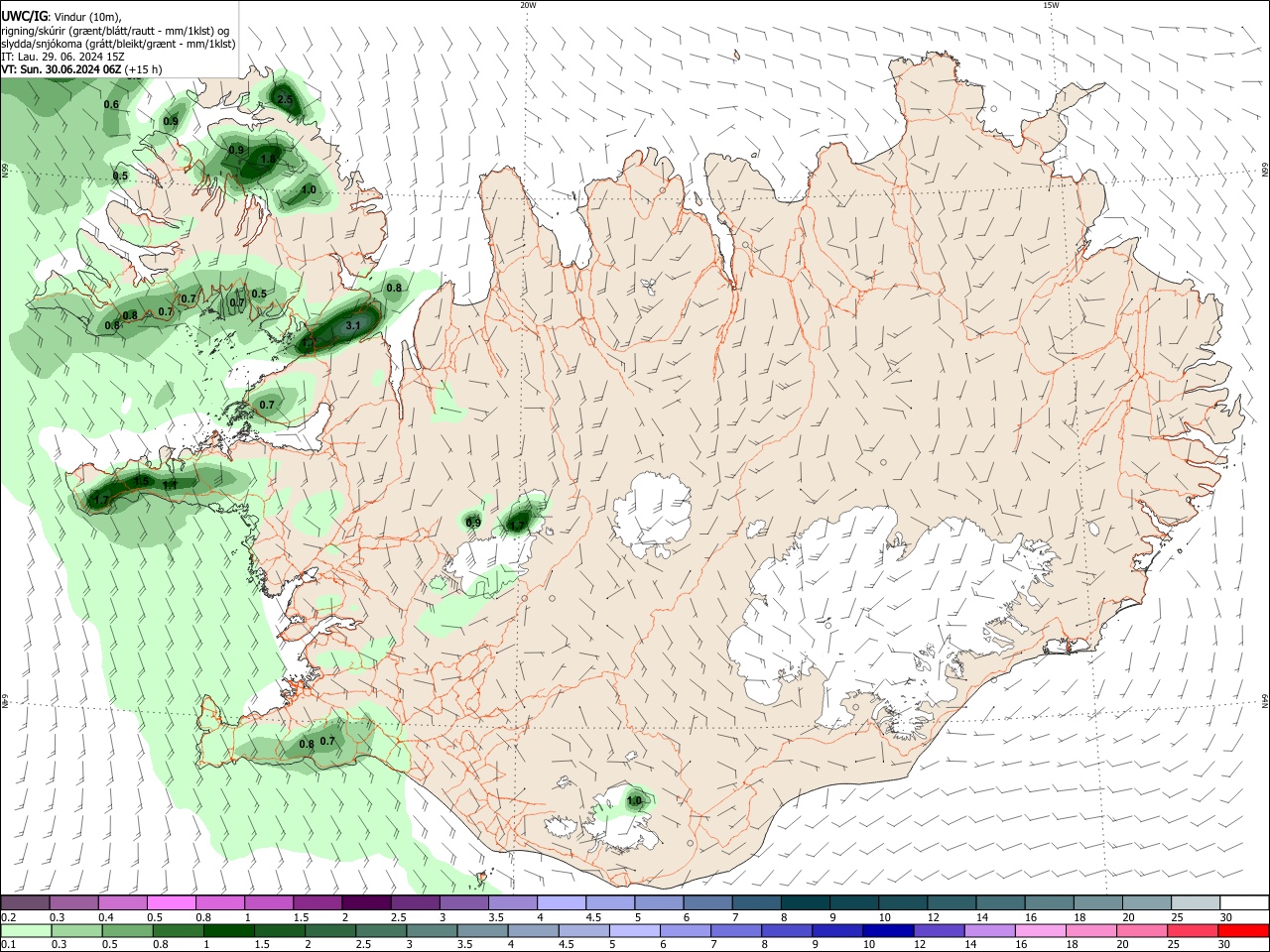Viewport: 1270px width, 952px height.
Task: Click the slydda/snjókoma legend description line
Action: click(118, 44)
